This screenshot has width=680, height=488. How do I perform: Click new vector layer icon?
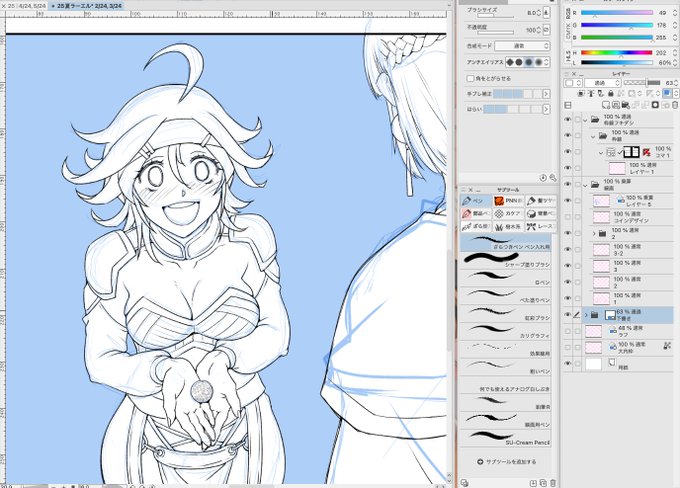[615, 105]
